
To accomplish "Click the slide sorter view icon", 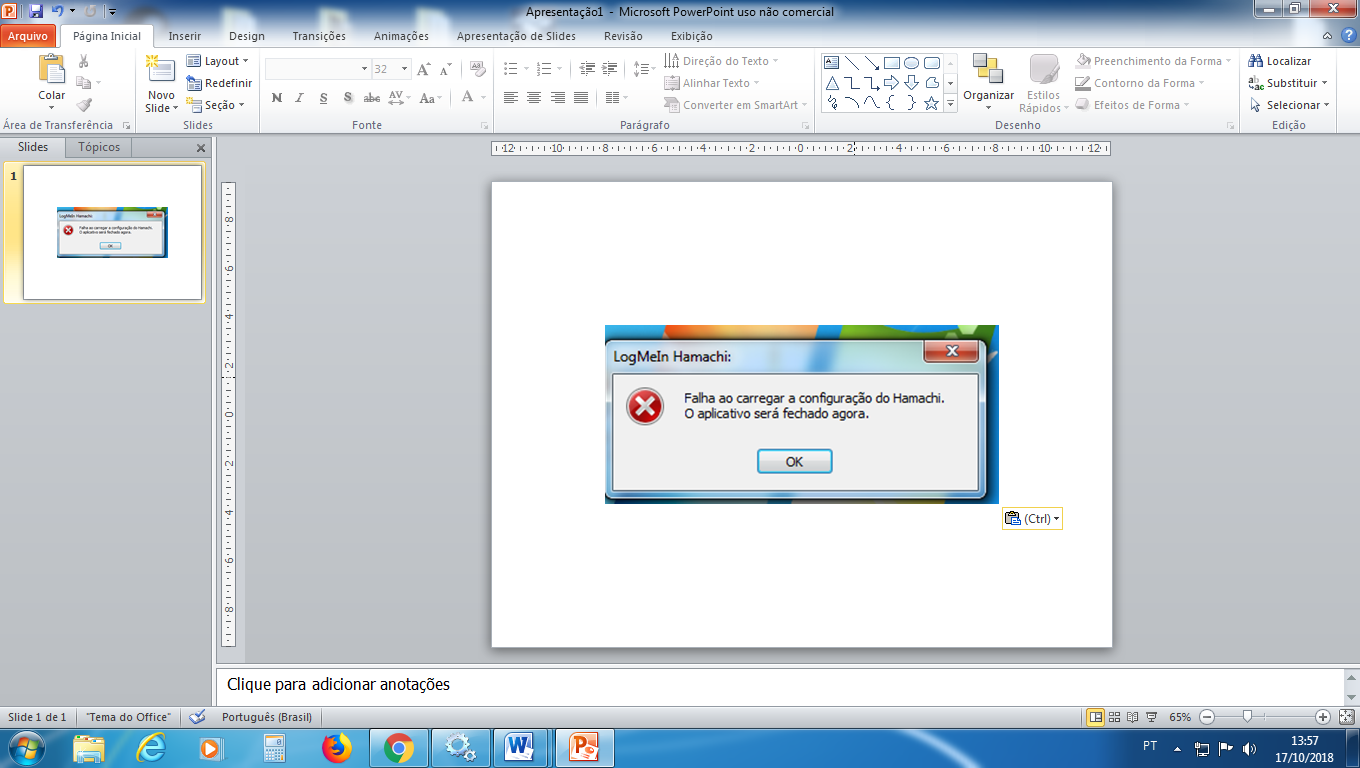I will 1114,717.
